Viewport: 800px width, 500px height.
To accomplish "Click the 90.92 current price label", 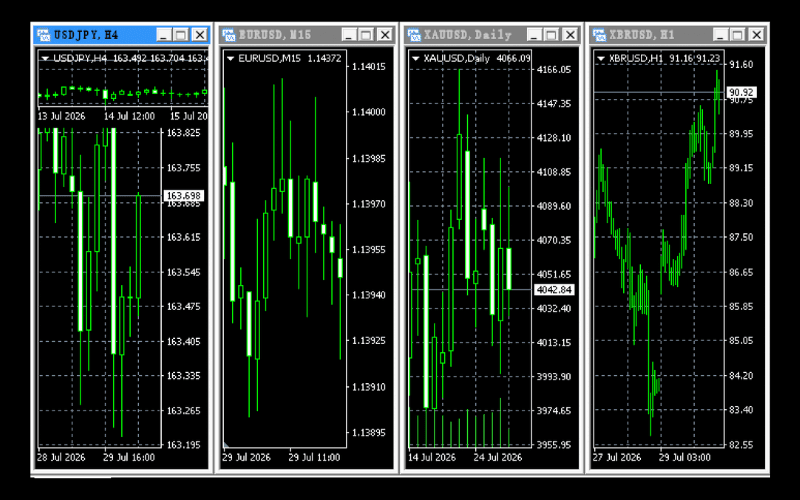I will (741, 92).
